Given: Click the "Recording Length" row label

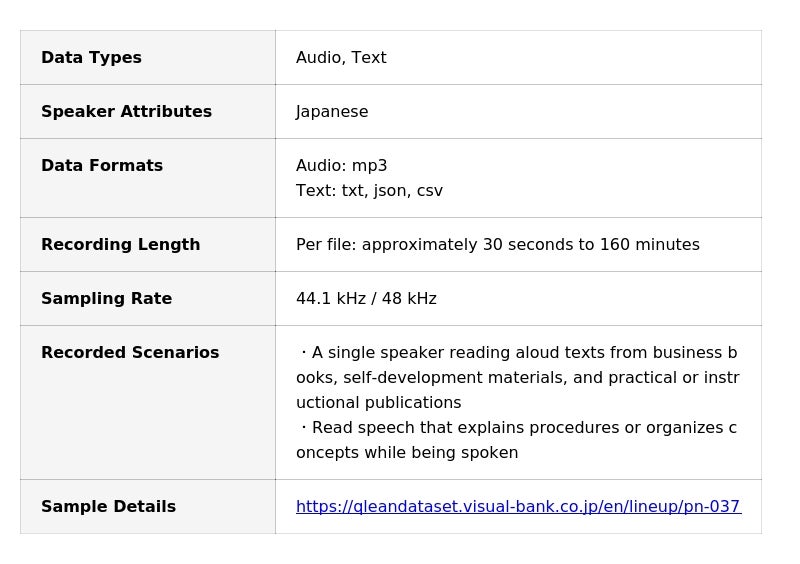Looking at the screenshot, I should (x=121, y=245).
